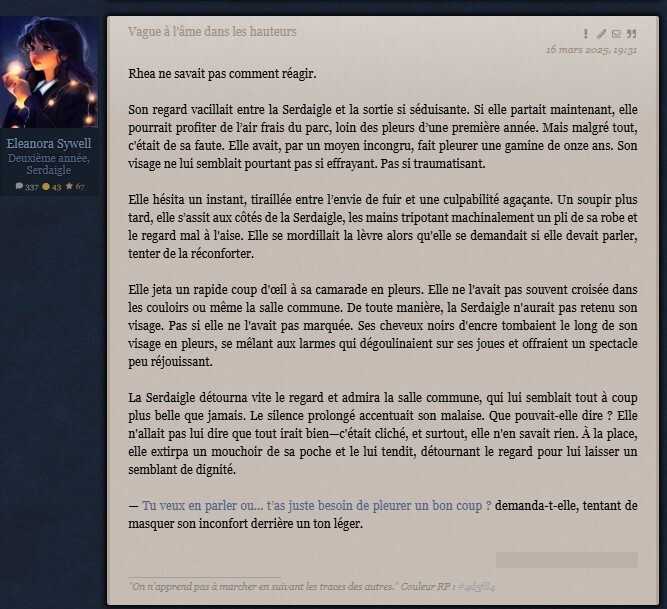Send a private message via envelope icon

click(616, 34)
